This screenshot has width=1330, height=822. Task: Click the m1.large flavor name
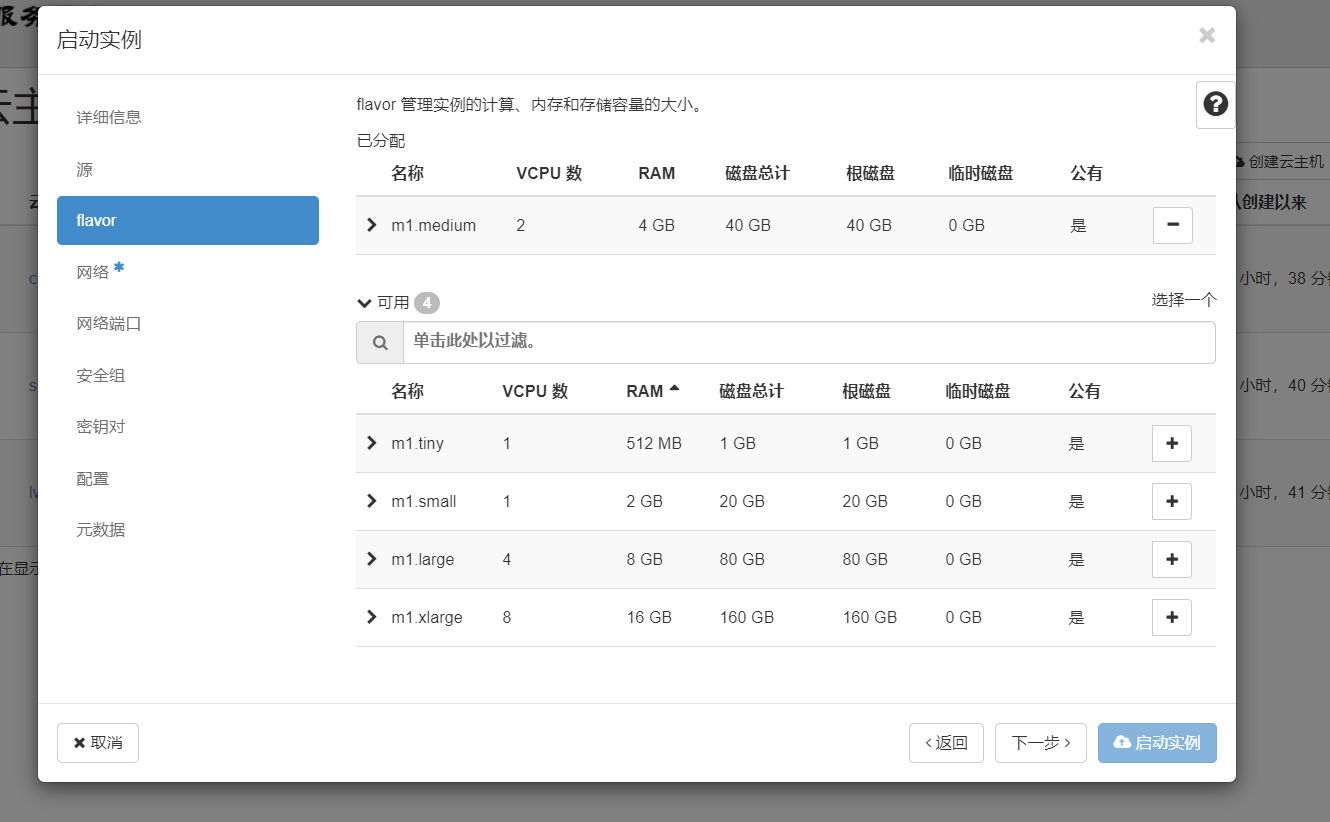click(423, 559)
